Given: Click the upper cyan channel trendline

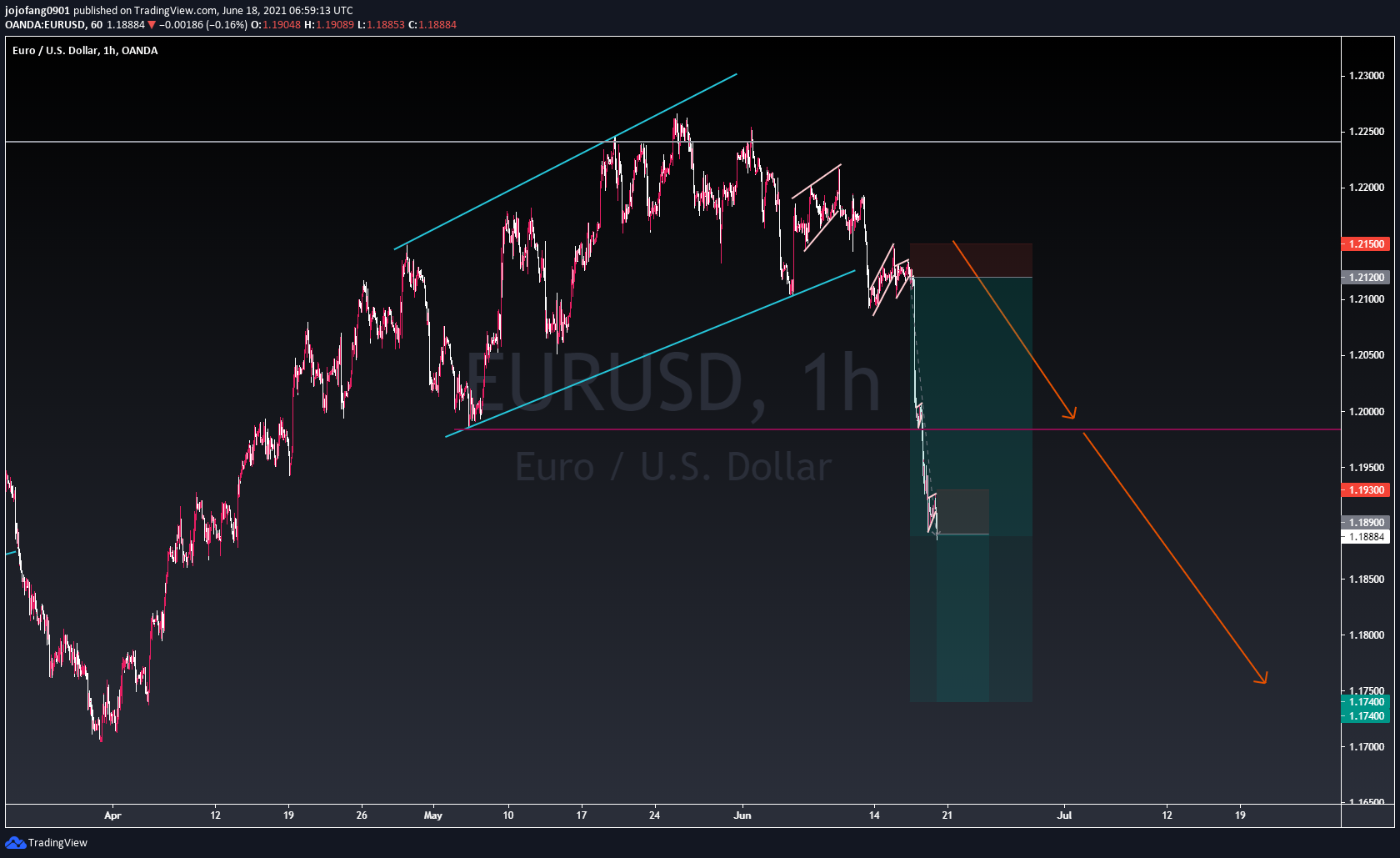Looking at the screenshot, I should pyautogui.click(x=566, y=162).
